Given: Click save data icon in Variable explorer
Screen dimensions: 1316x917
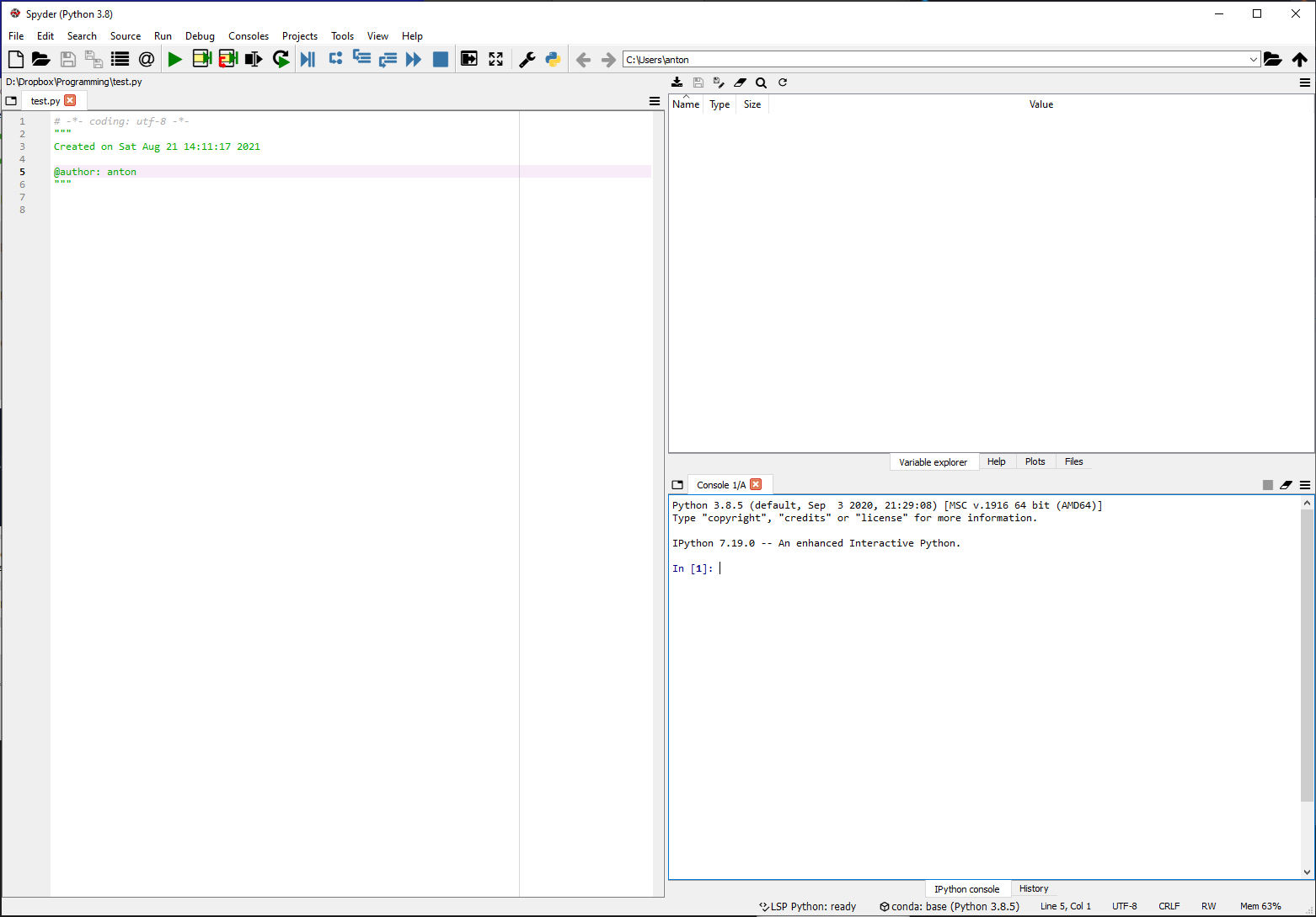Looking at the screenshot, I should [698, 83].
